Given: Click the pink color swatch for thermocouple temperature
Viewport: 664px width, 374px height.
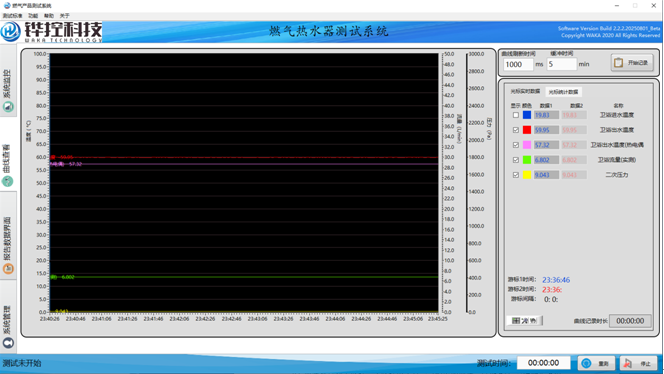Looking at the screenshot, I should 527,145.
